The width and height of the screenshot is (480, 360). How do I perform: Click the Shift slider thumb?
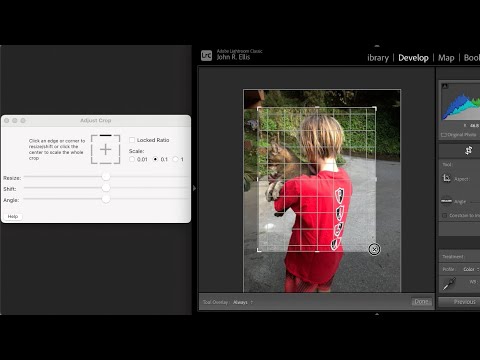point(106,188)
